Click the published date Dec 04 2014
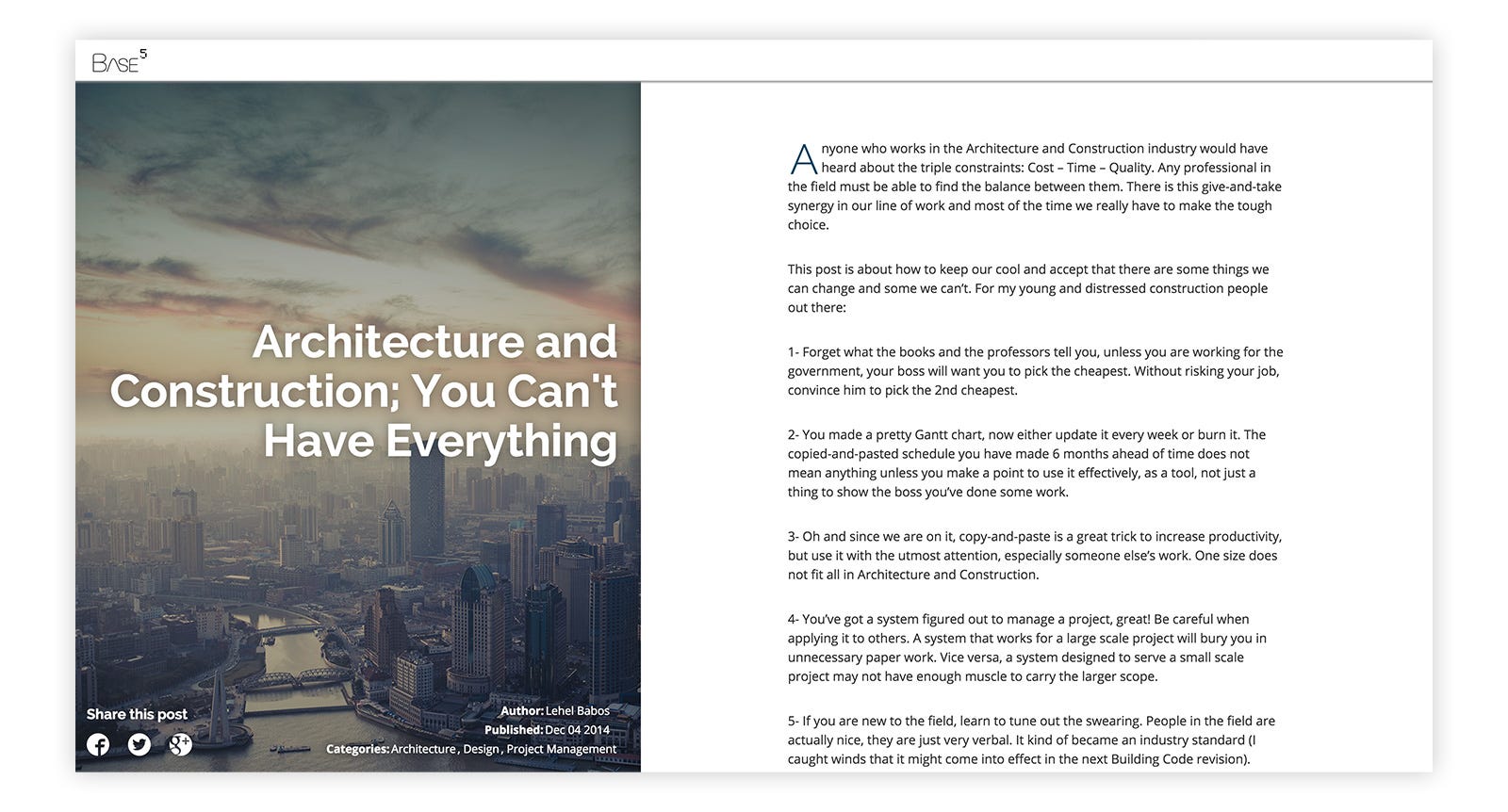 [577, 730]
